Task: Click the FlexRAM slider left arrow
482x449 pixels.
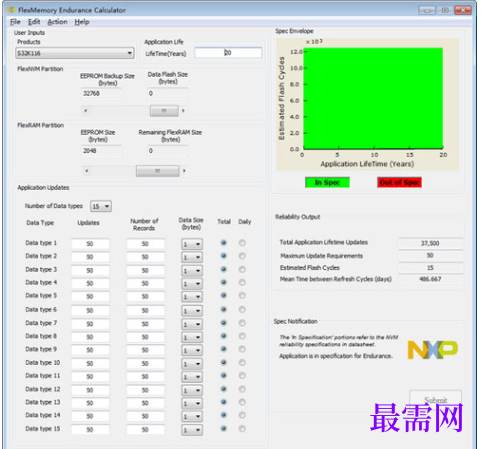Action: [x=87, y=171]
